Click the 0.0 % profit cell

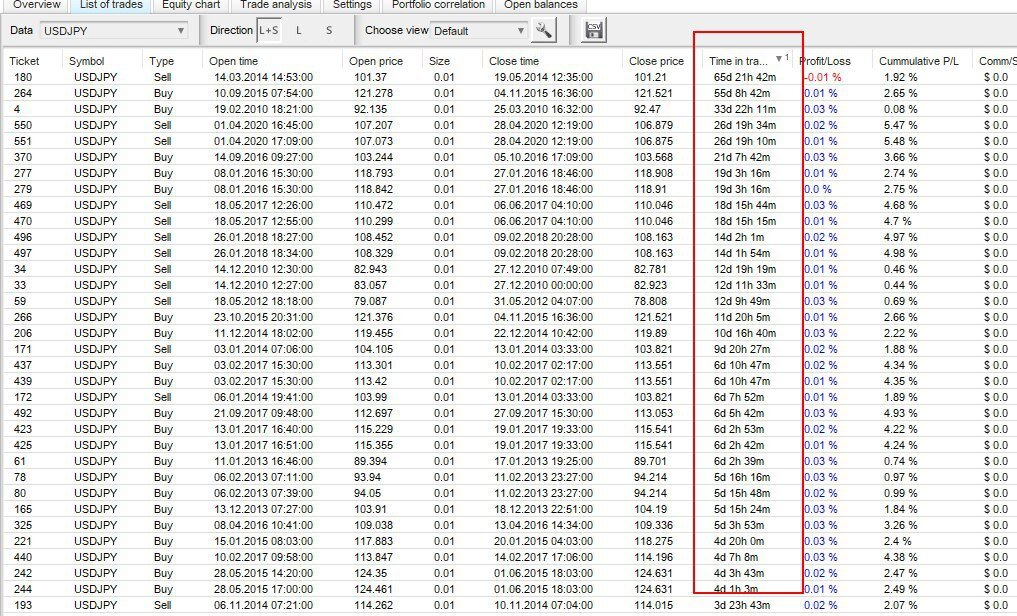coord(817,189)
